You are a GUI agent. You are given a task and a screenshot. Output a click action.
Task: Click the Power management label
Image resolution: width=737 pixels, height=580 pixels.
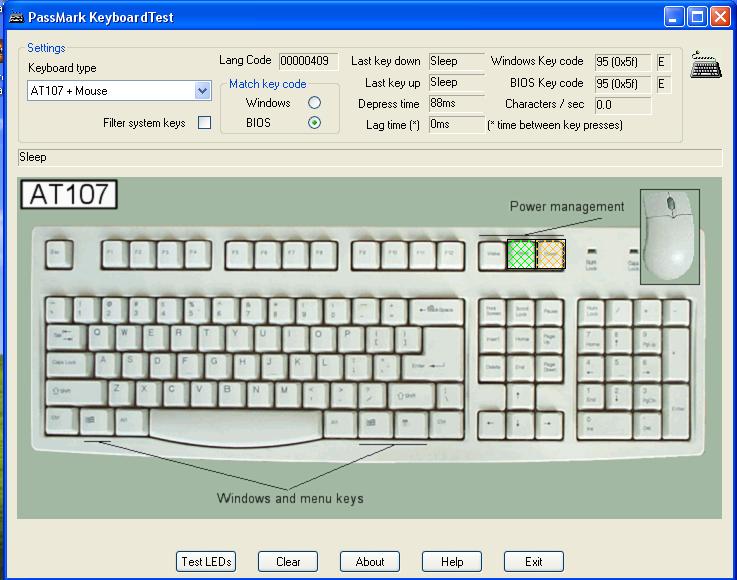click(567, 206)
